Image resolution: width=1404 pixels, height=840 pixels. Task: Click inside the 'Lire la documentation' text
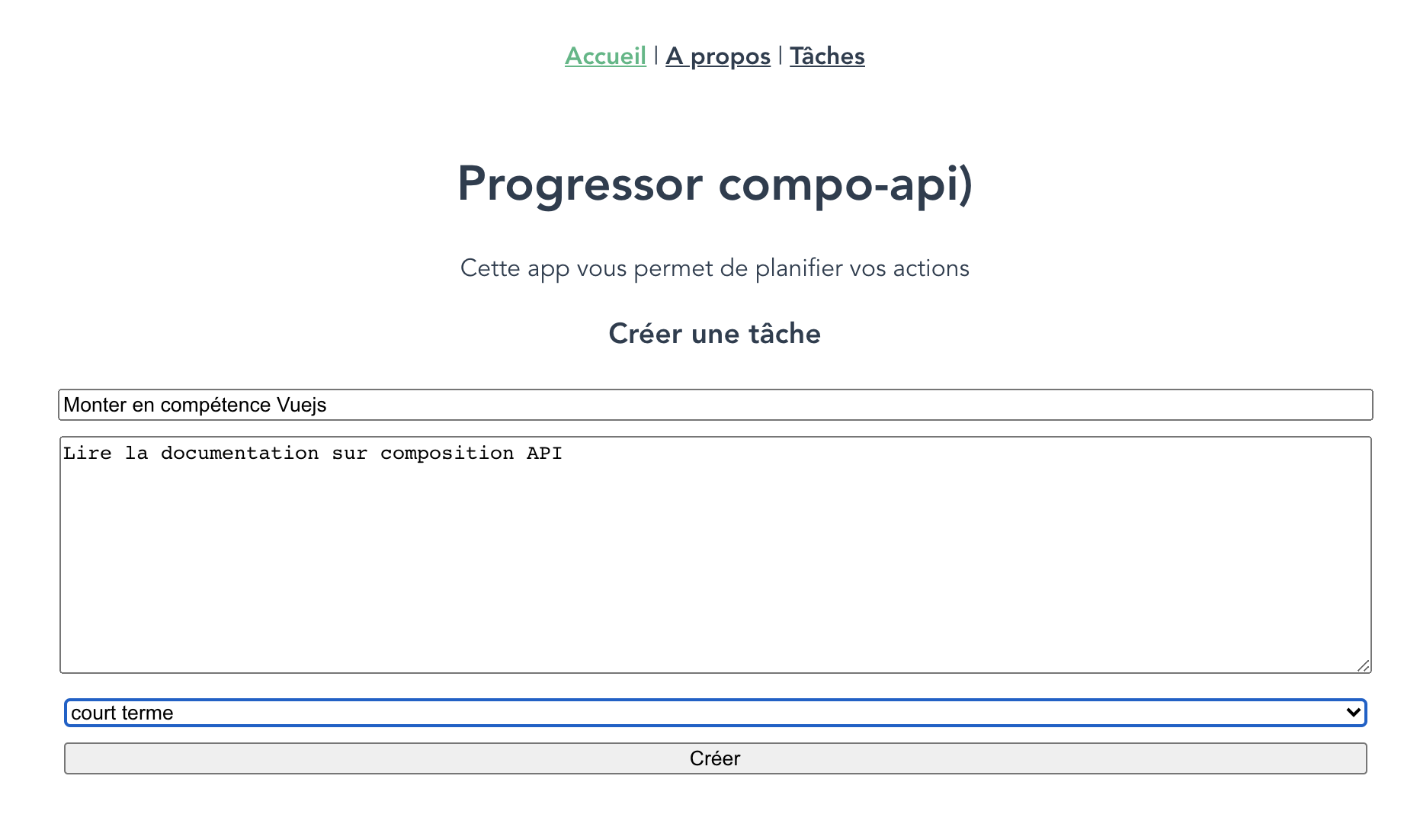click(x=313, y=452)
